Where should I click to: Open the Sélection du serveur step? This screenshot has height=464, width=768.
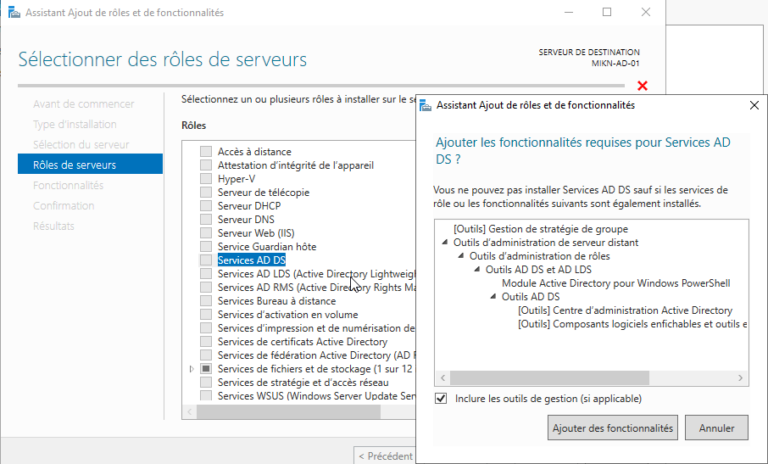click(81, 145)
